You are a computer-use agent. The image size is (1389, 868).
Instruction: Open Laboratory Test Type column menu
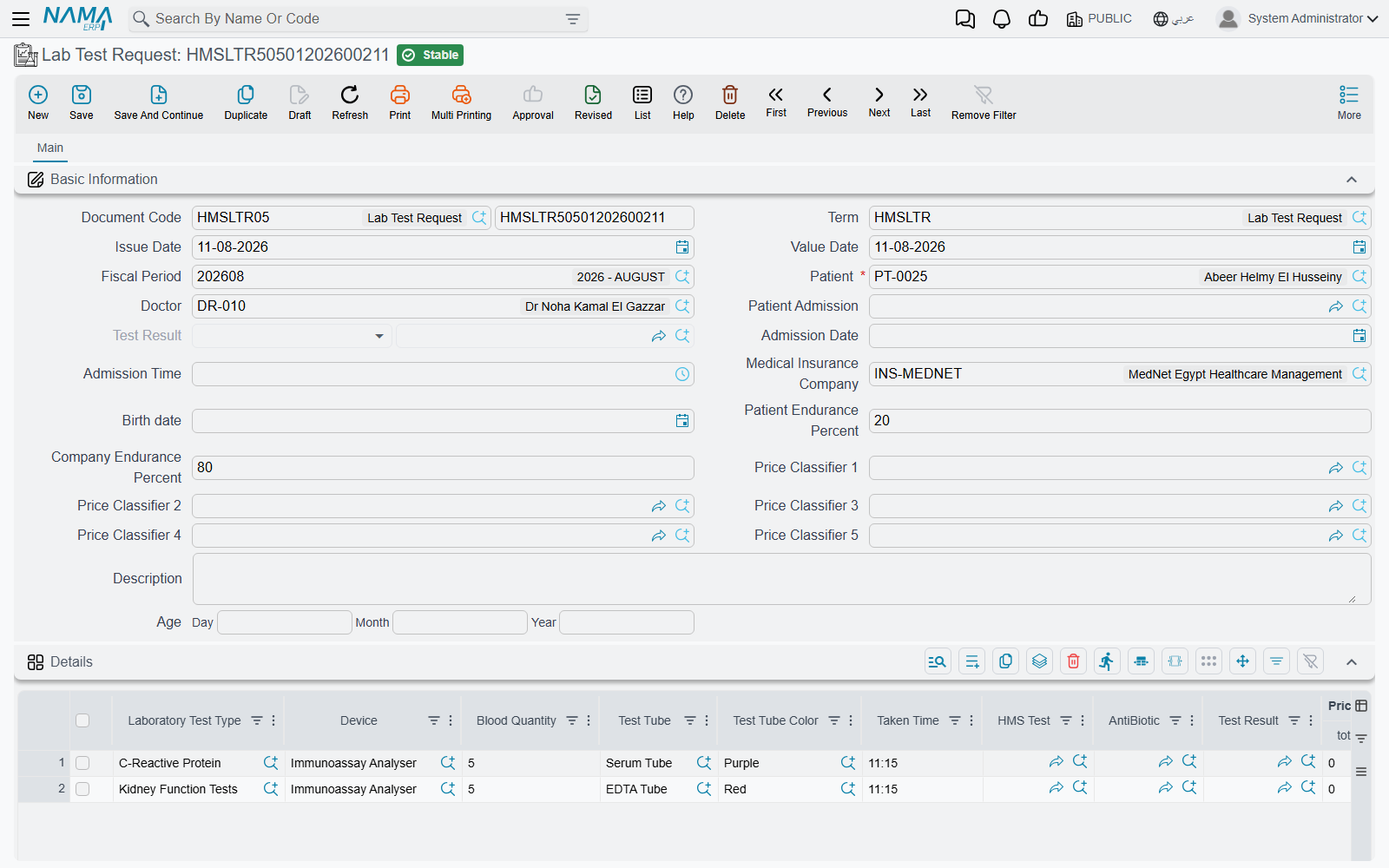(273, 720)
